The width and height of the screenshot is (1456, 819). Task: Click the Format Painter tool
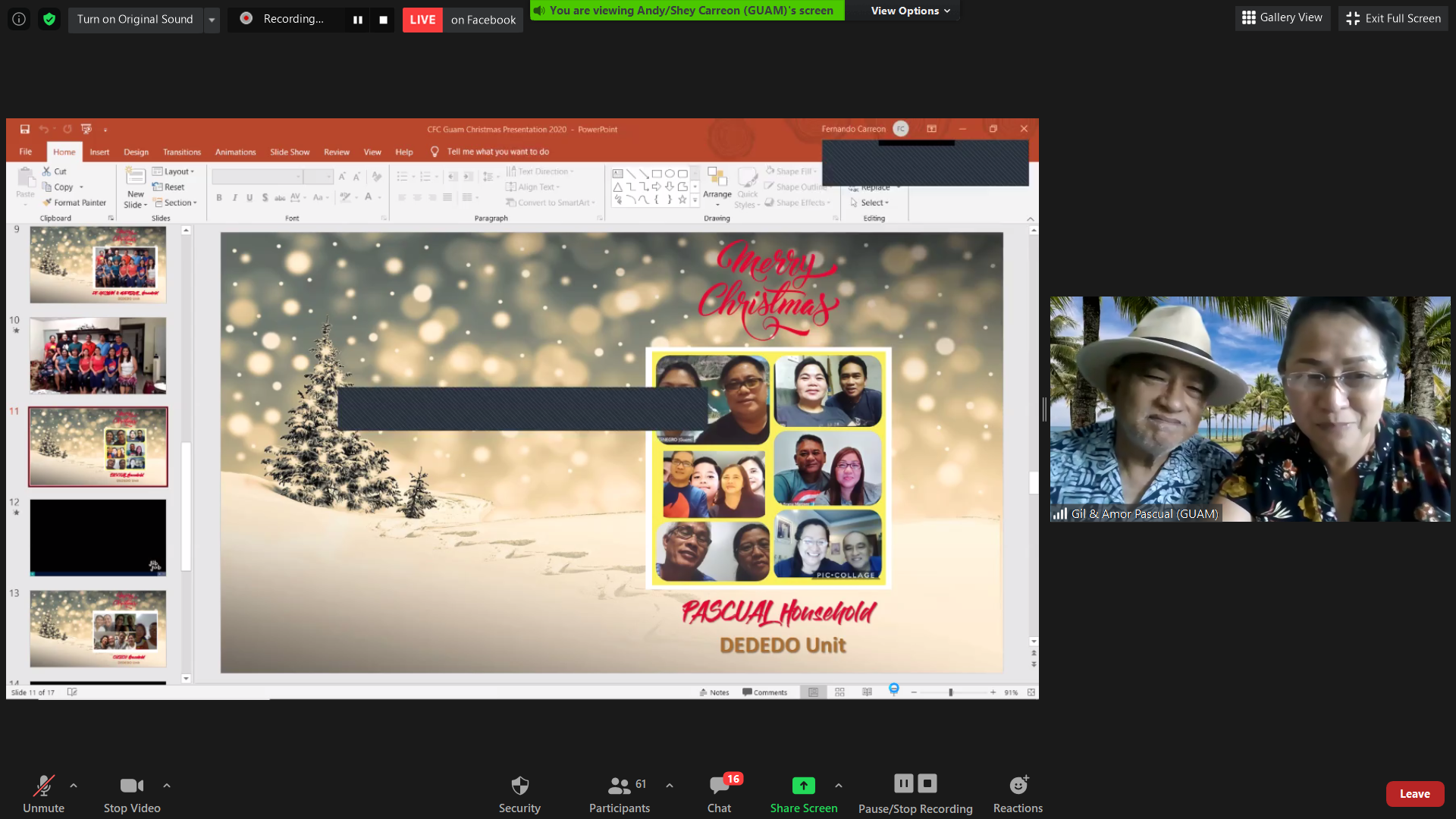pyautogui.click(x=74, y=202)
